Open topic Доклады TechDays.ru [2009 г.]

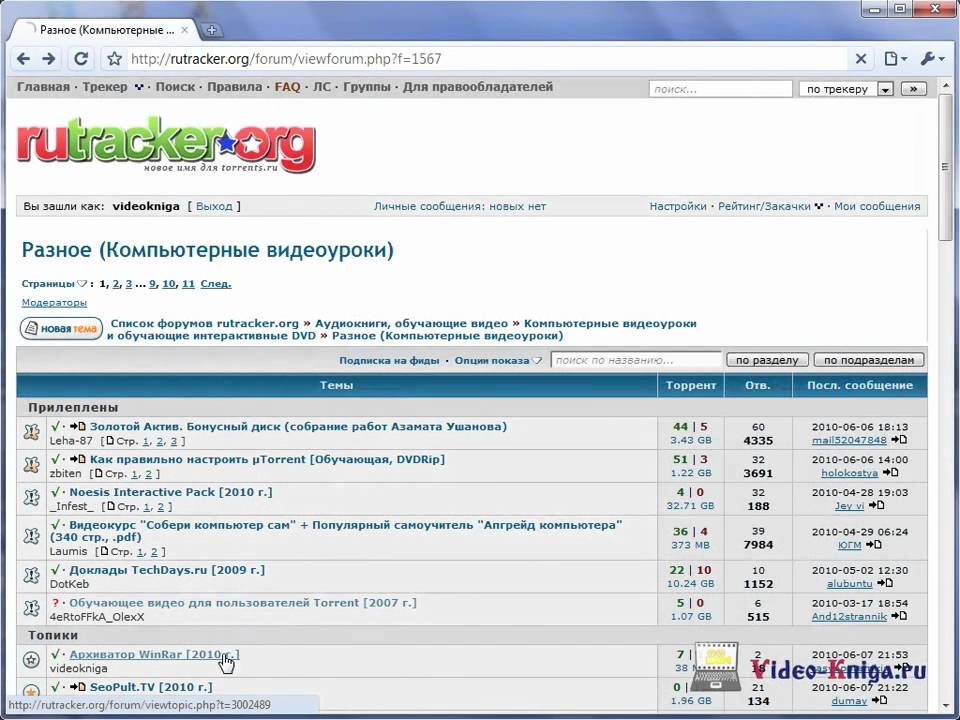pos(167,569)
